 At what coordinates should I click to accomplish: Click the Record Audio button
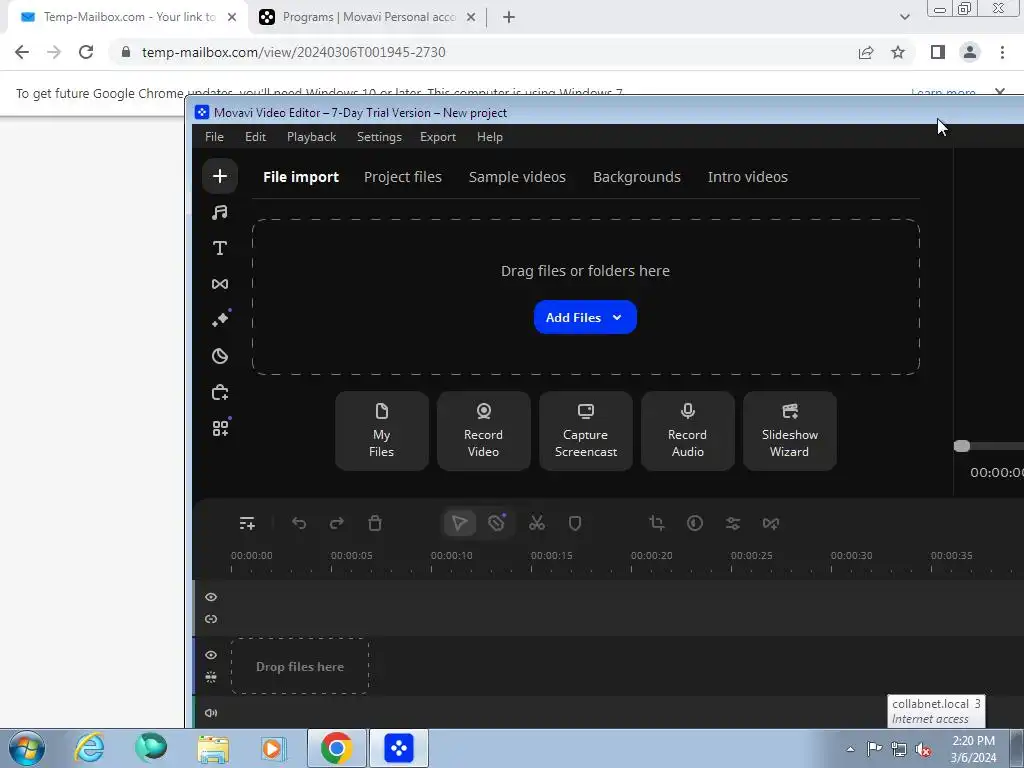click(688, 431)
